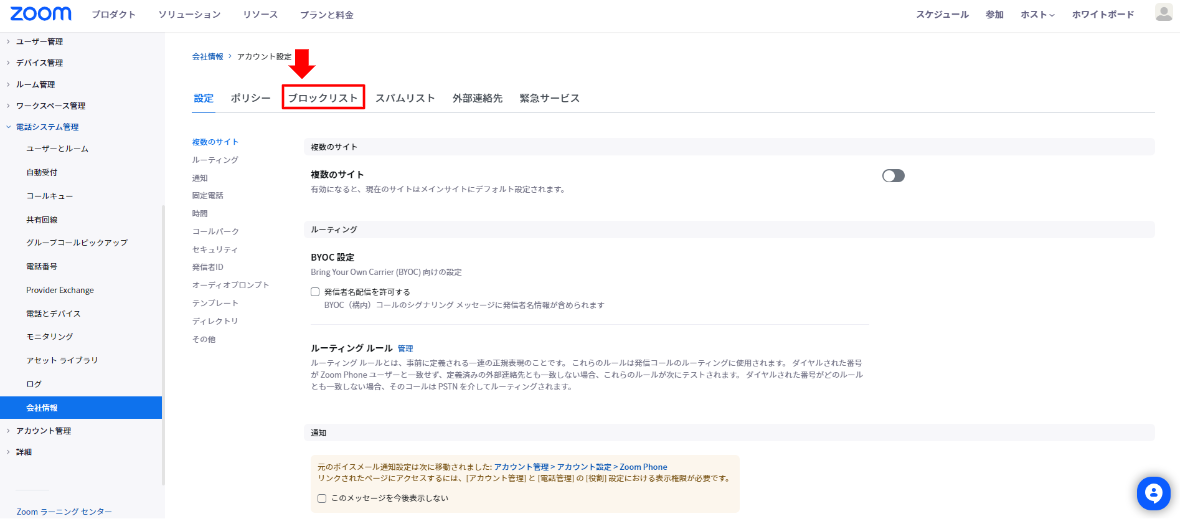Check このメッセージを今後表示しない checkbox
Image resolution: width=1181 pixels, height=521 pixels.
[x=322, y=498]
